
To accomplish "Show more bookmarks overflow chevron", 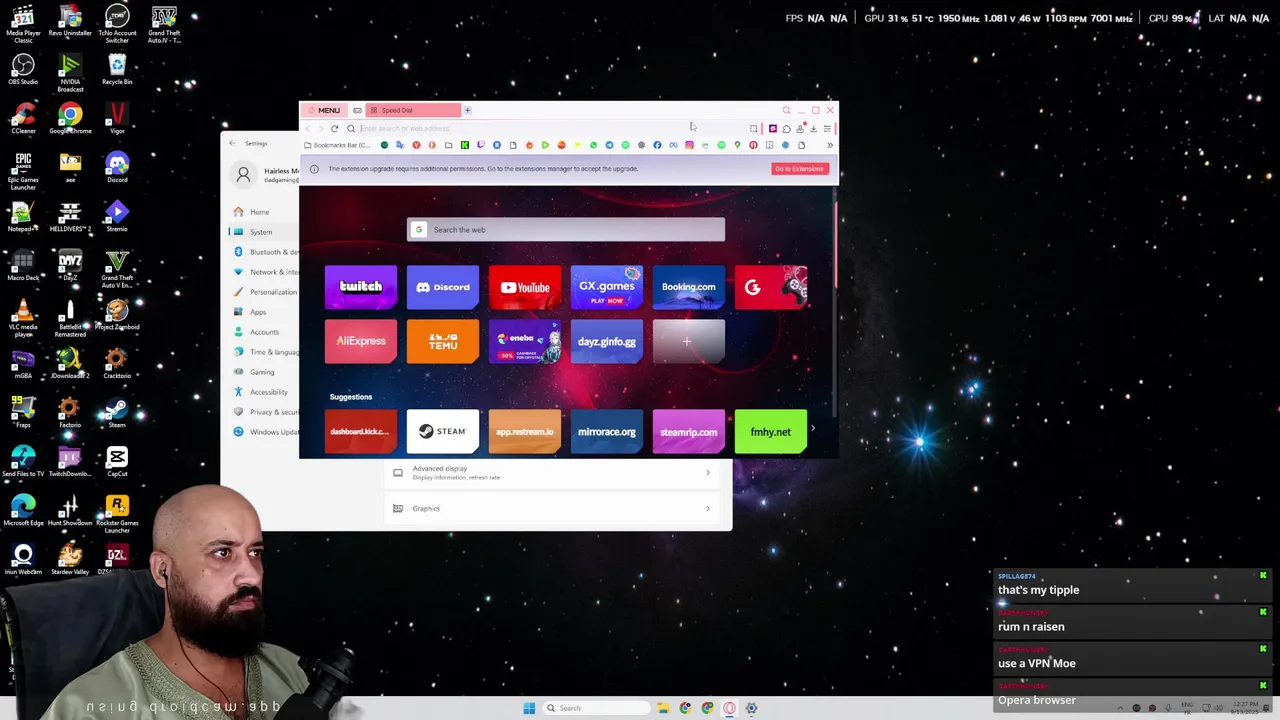I will click(x=830, y=145).
